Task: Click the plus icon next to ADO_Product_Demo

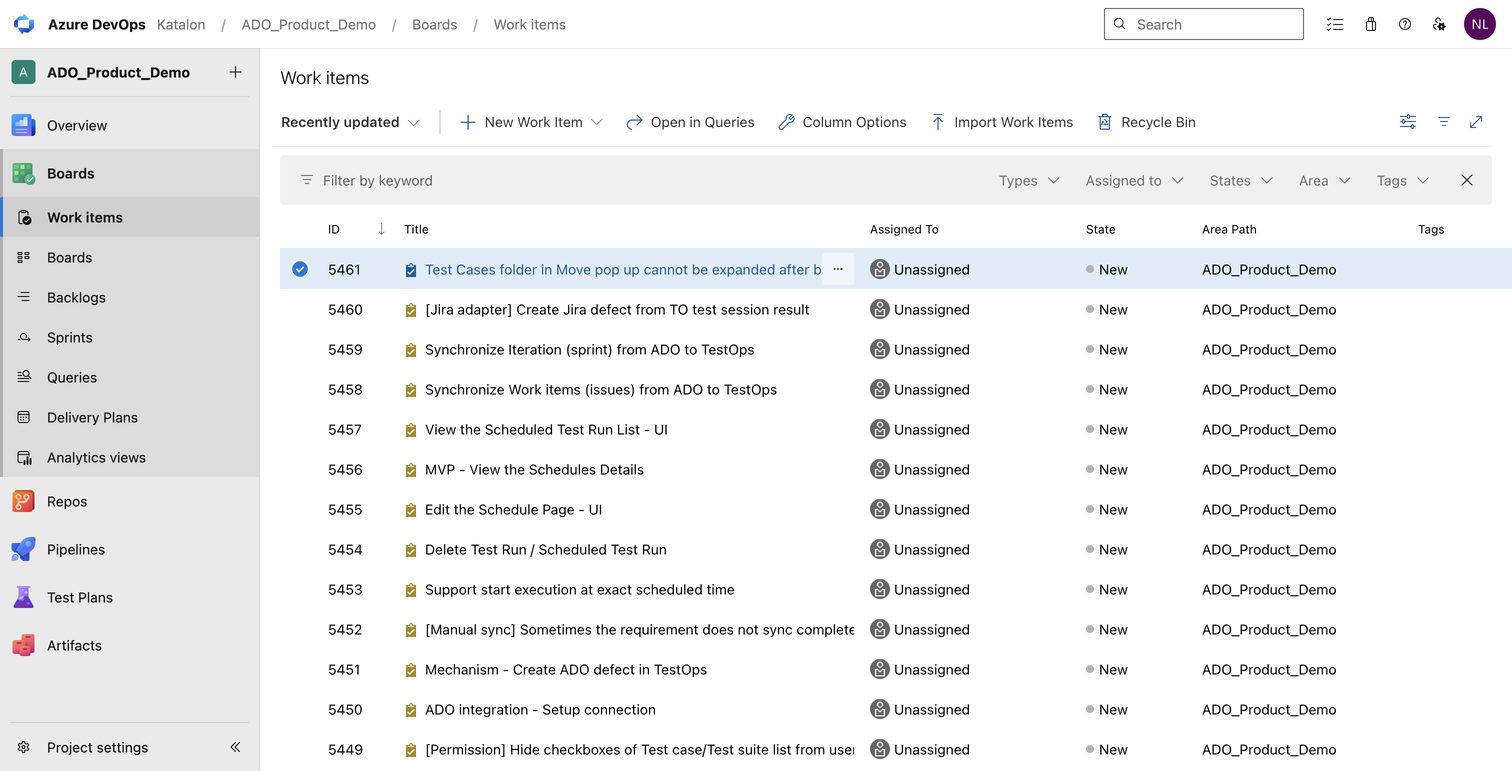Action: point(235,72)
